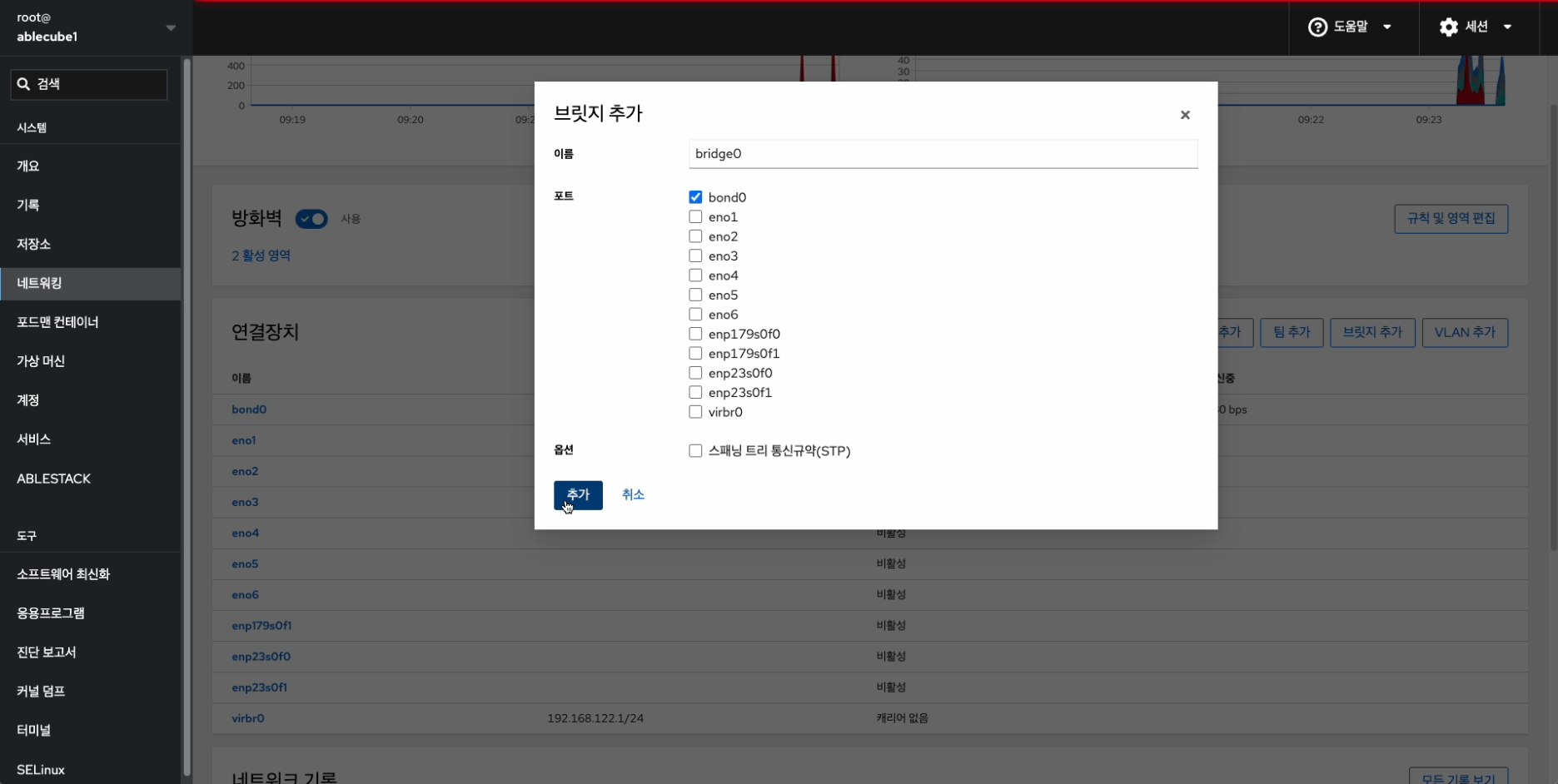1558x784 pixels.
Task: Toggle the firewall switch off
Action: [311, 219]
